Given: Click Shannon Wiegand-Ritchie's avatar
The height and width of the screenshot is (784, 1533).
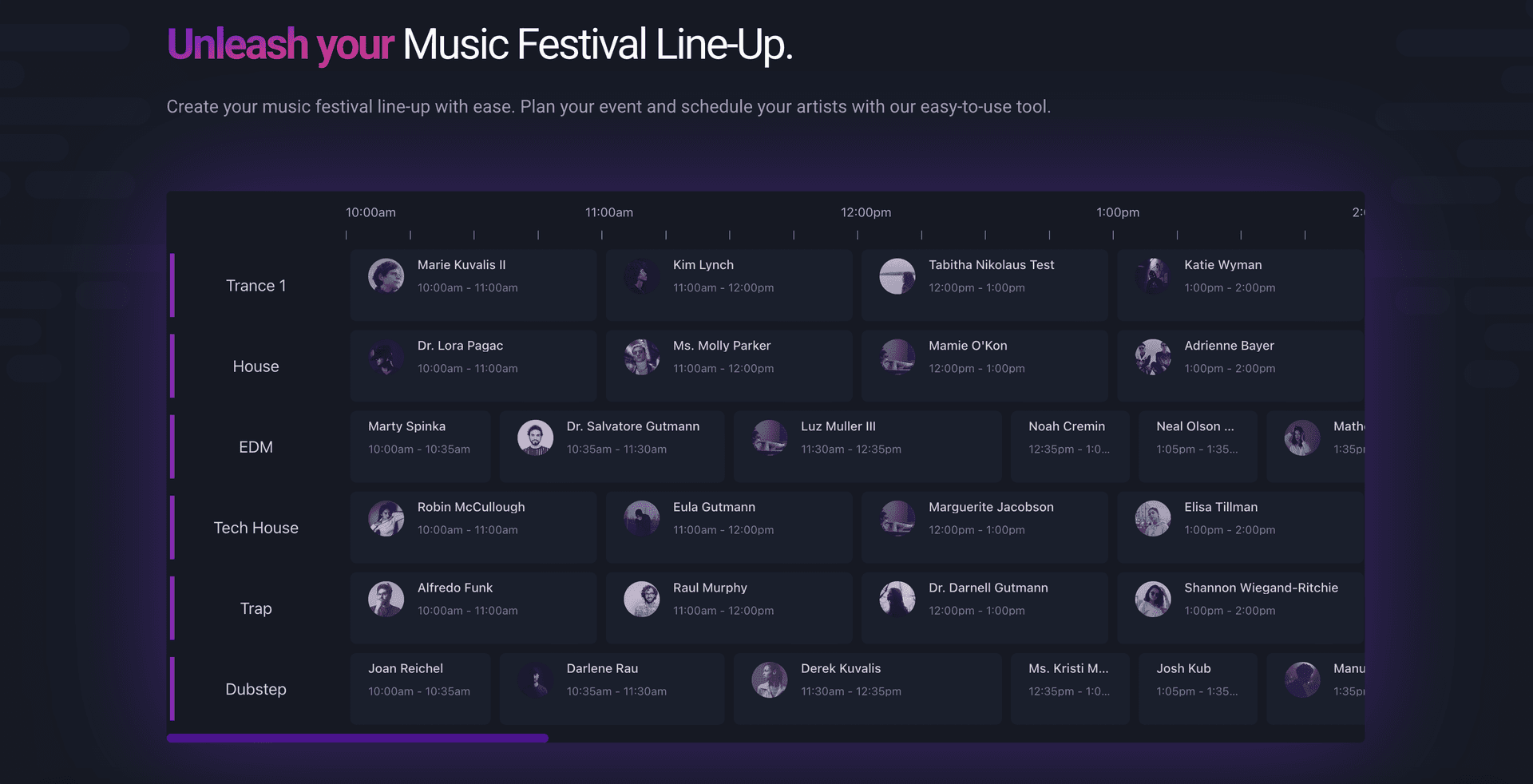Looking at the screenshot, I should point(1152,598).
